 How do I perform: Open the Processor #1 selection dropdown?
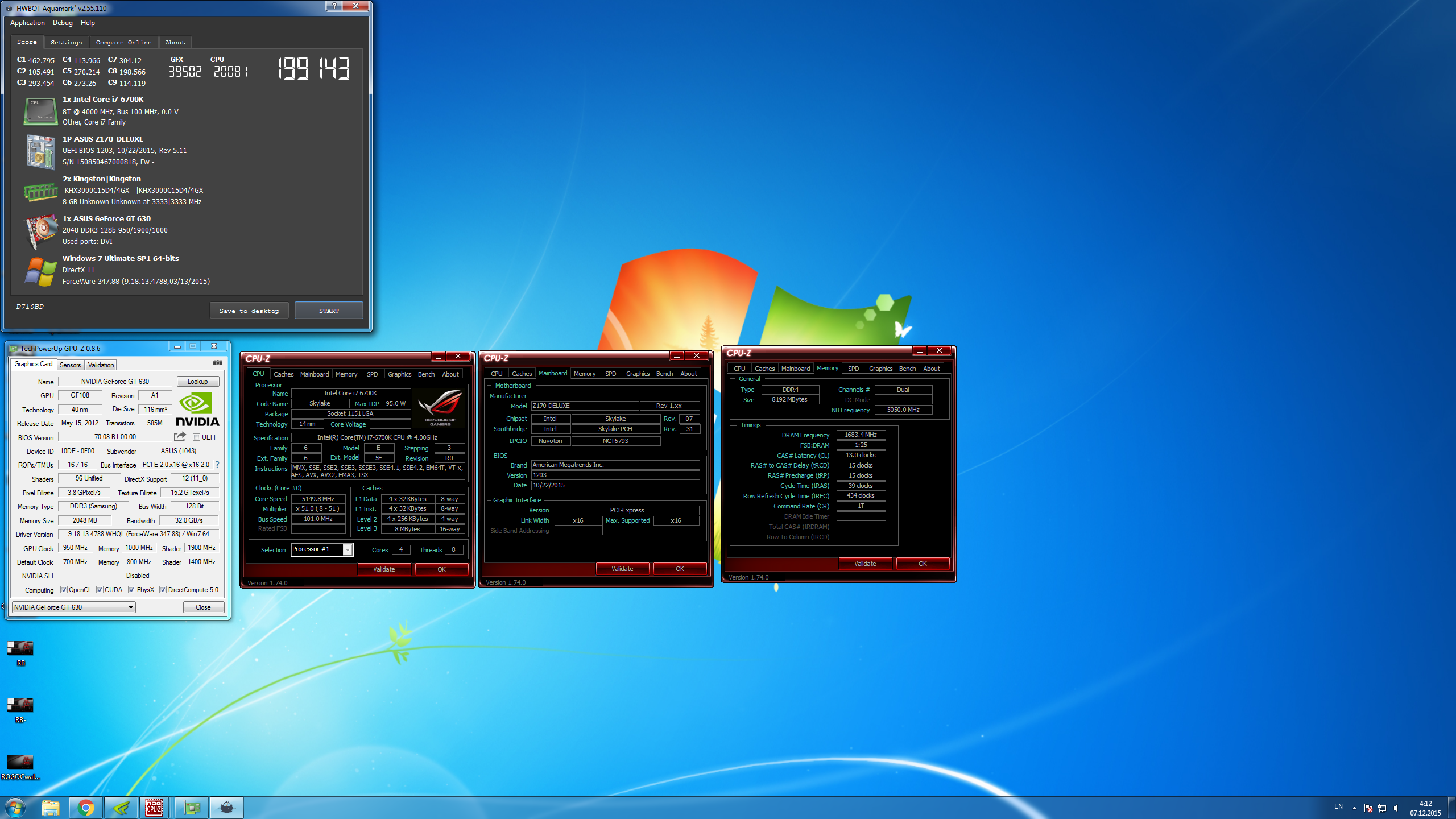point(322,549)
